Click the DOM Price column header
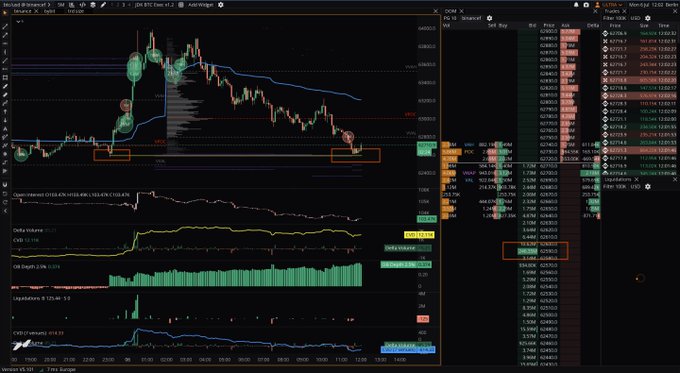Image resolution: width=680 pixels, height=373 pixels. (549, 26)
